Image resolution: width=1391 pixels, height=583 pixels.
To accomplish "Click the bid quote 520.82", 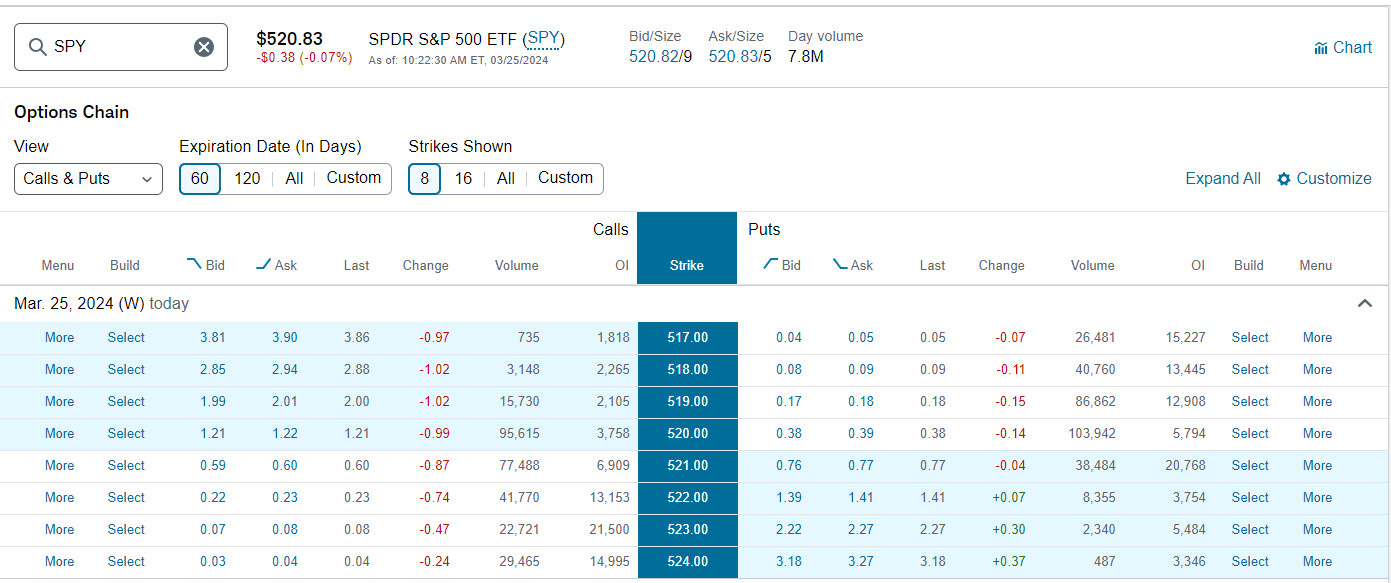I will pos(654,56).
